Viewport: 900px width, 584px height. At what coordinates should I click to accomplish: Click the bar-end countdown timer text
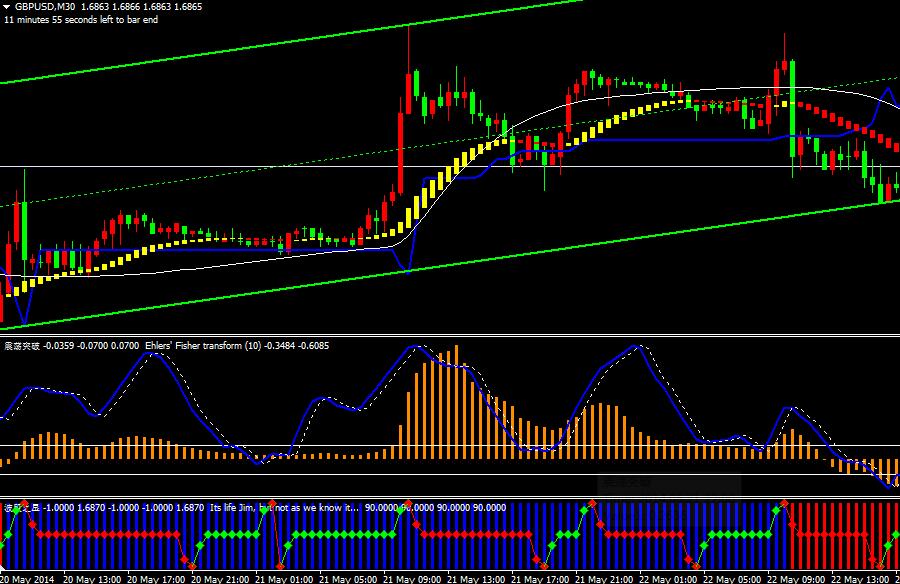81,19
